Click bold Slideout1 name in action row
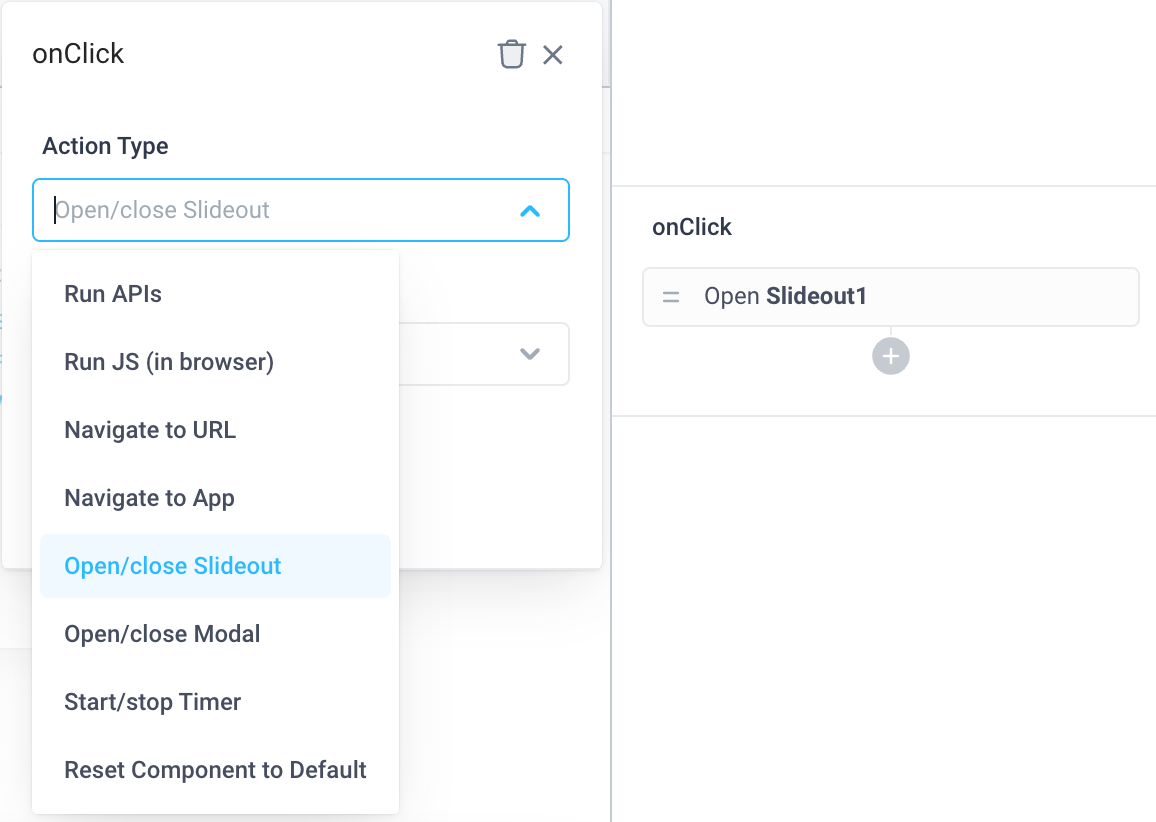1156x822 pixels. pyautogui.click(x=816, y=297)
